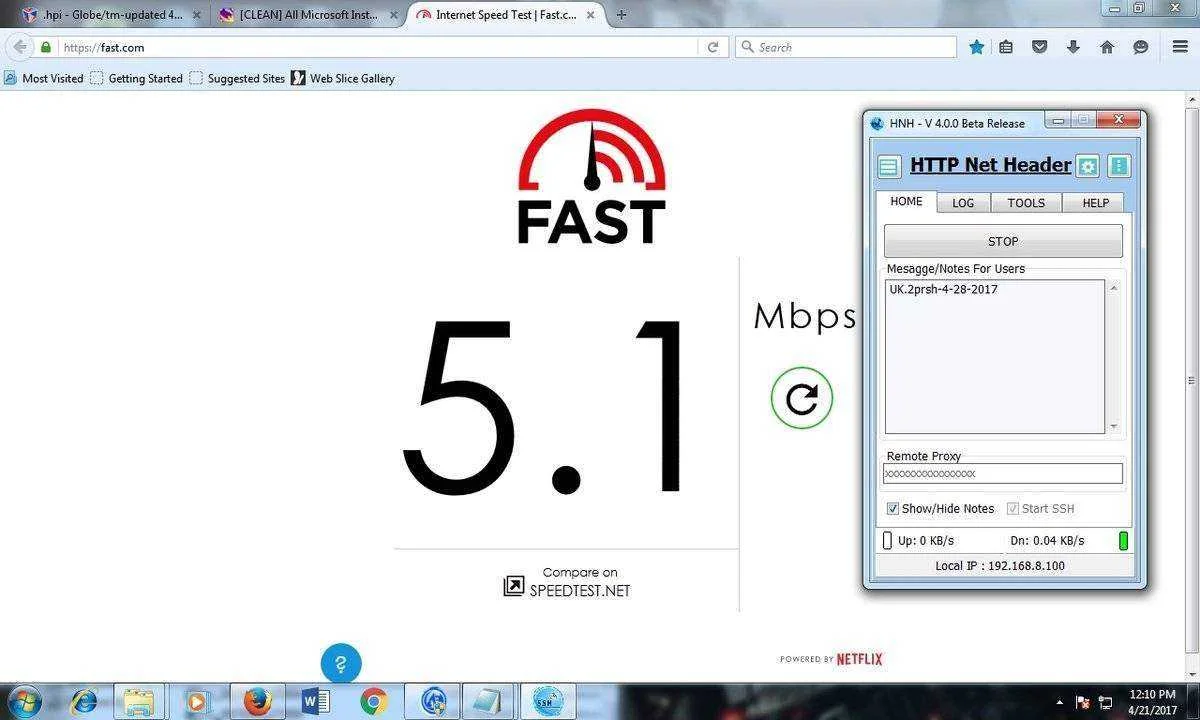Click the Firefox address bar
Image resolution: width=1200 pixels, height=720 pixels.
pyautogui.click(x=378, y=47)
